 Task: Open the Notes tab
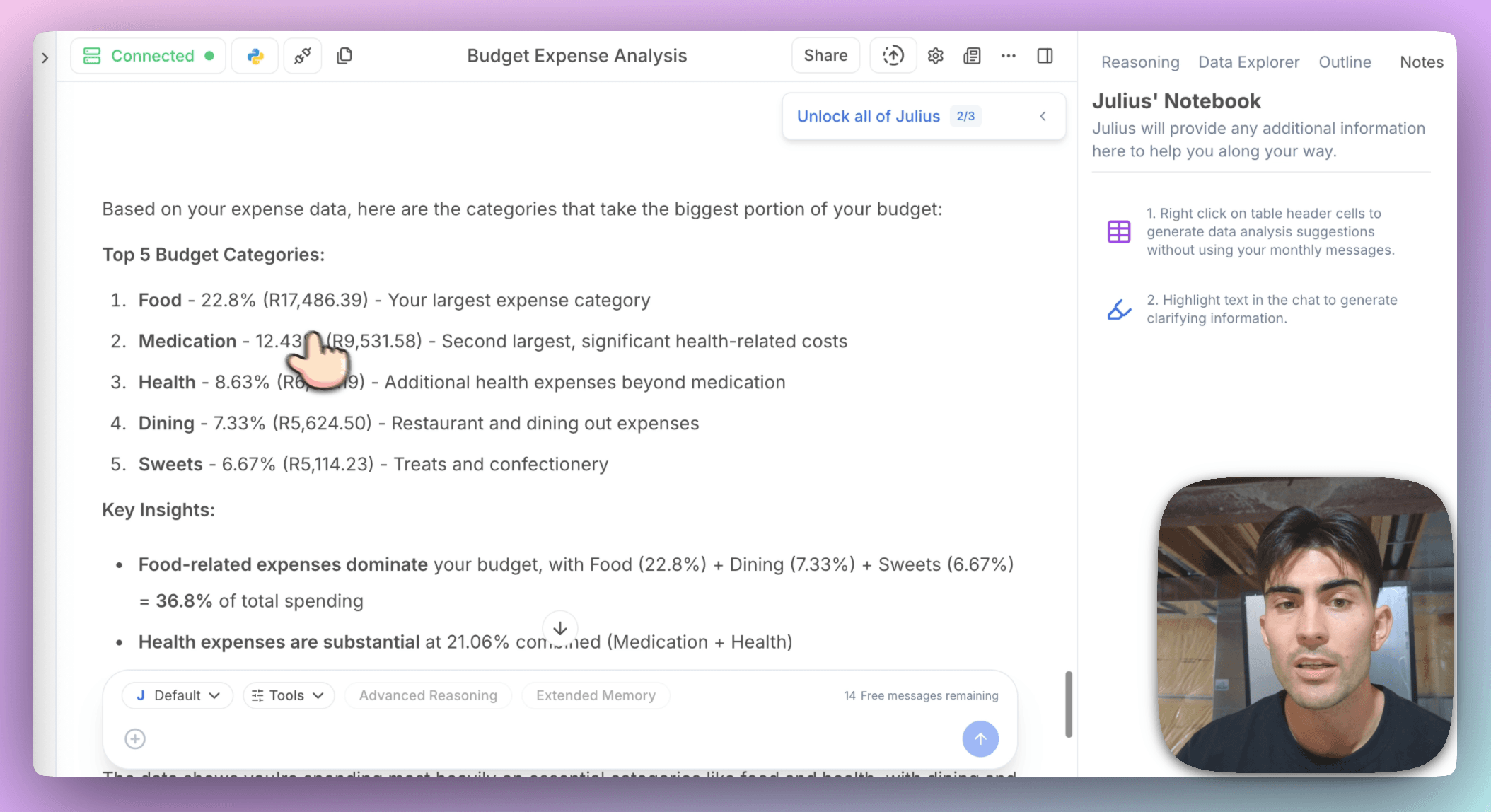click(x=1421, y=62)
